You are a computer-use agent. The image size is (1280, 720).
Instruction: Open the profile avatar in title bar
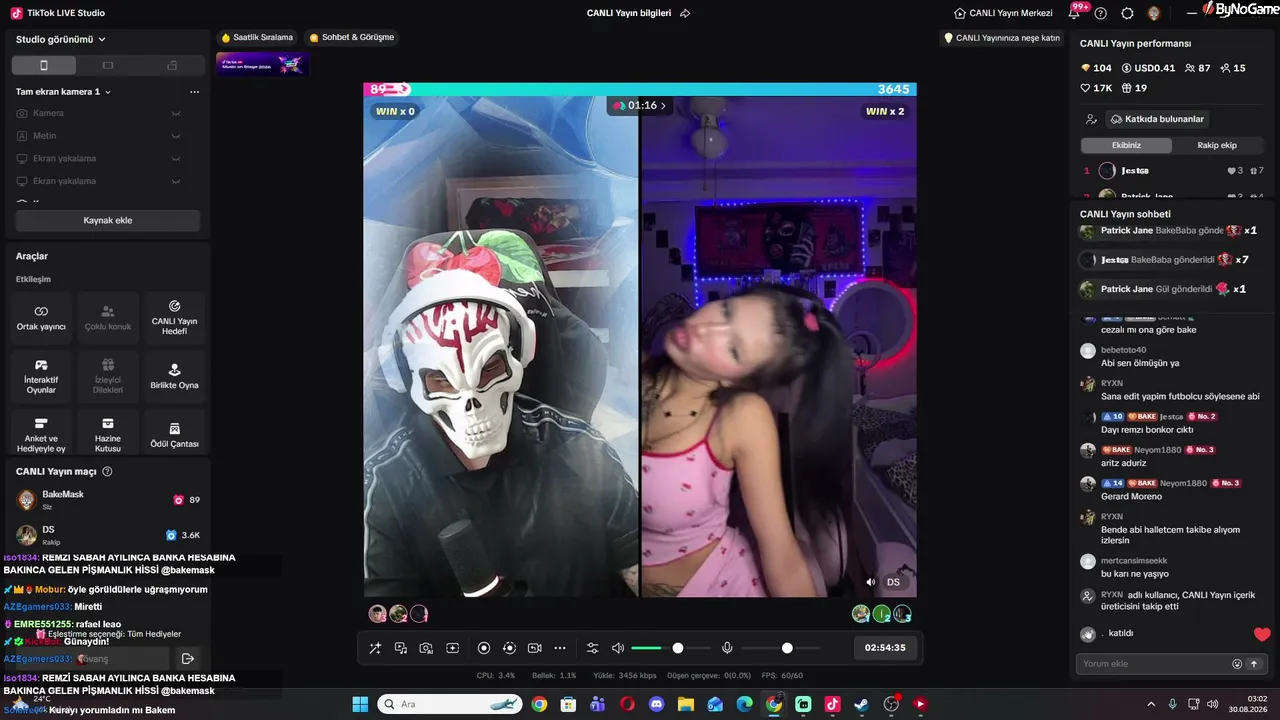(x=1154, y=13)
